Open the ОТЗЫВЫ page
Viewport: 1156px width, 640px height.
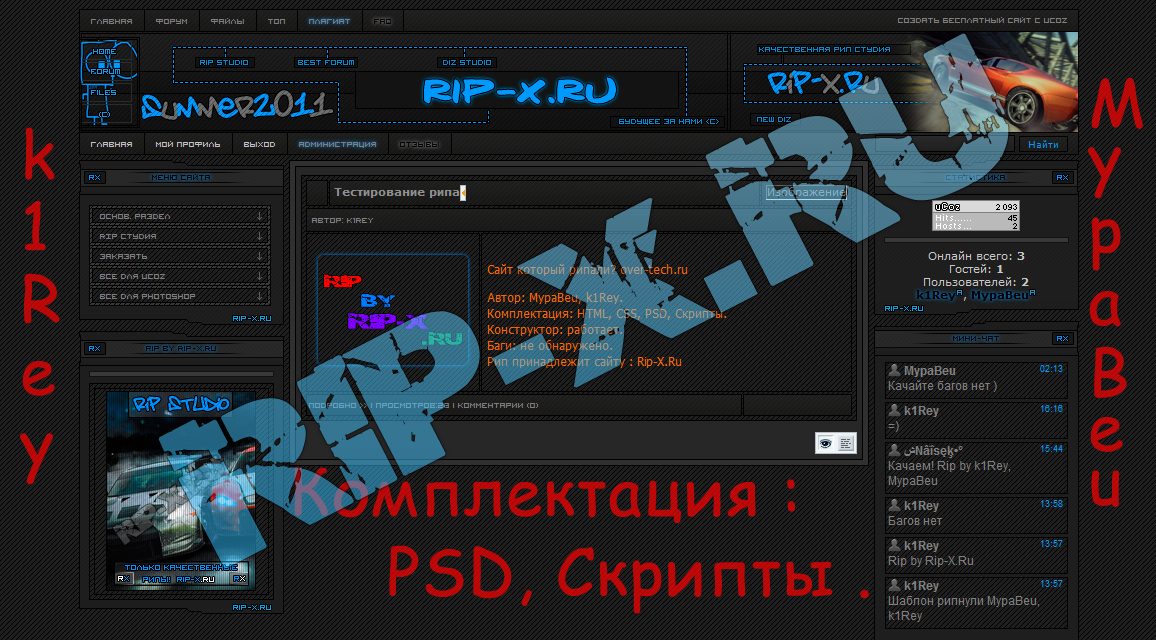tap(419, 145)
